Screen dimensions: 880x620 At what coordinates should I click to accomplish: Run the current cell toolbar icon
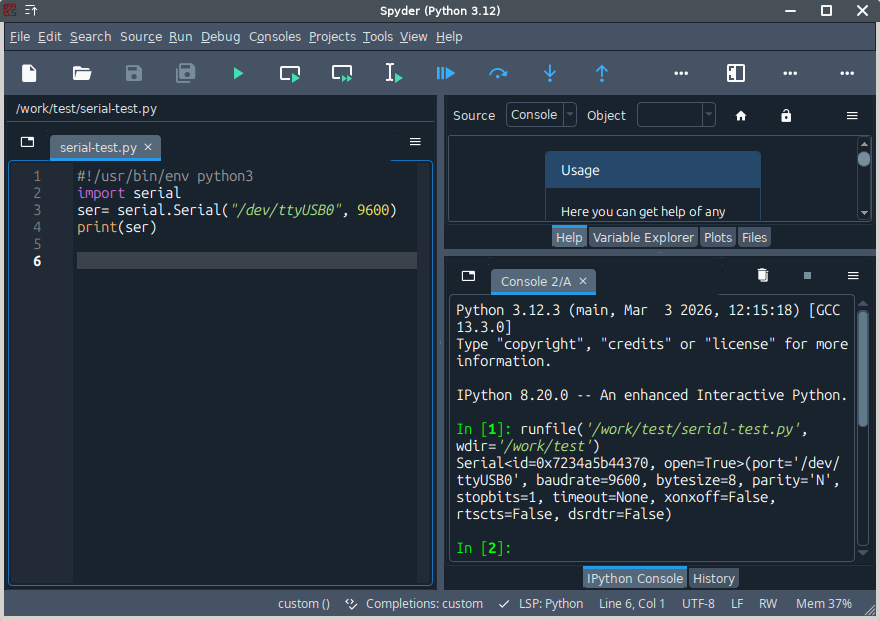(x=290, y=73)
